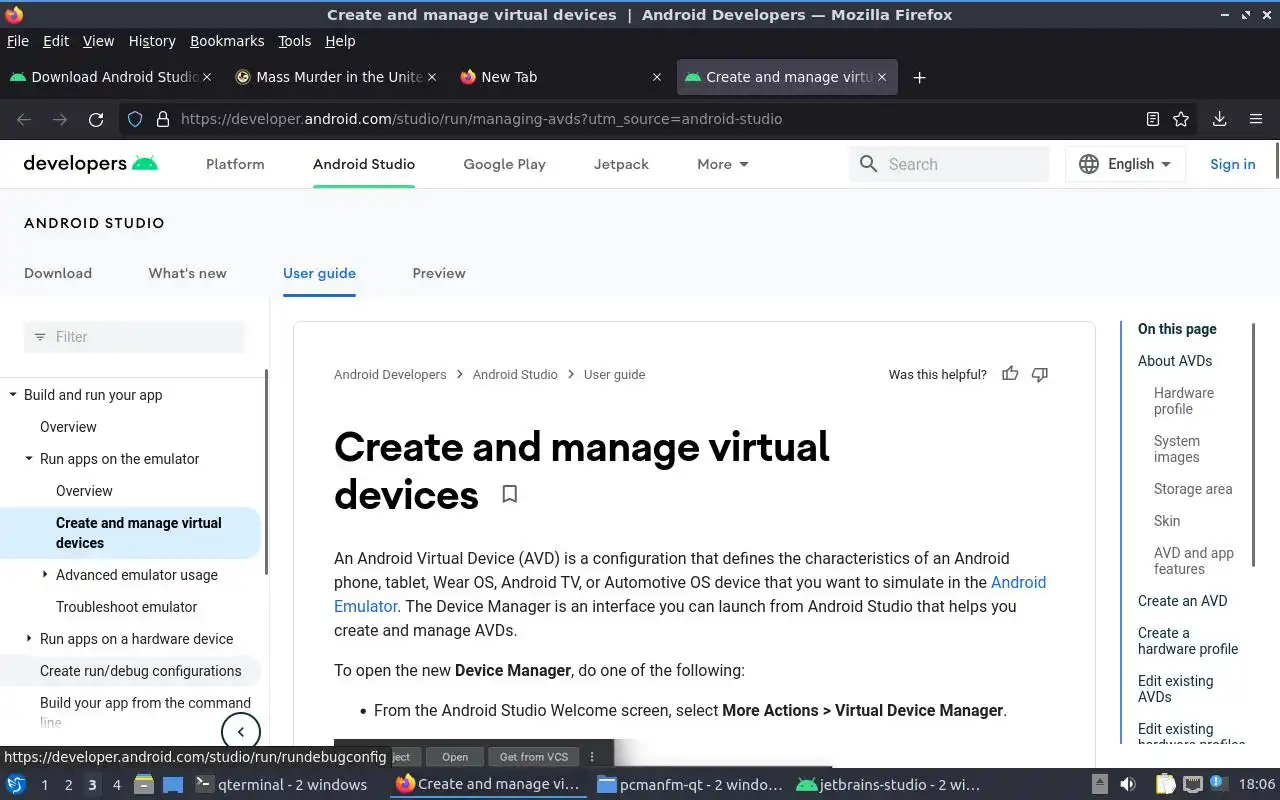The image size is (1280, 800).
Task: Click Android Developers breadcrumb
Action: pos(390,374)
